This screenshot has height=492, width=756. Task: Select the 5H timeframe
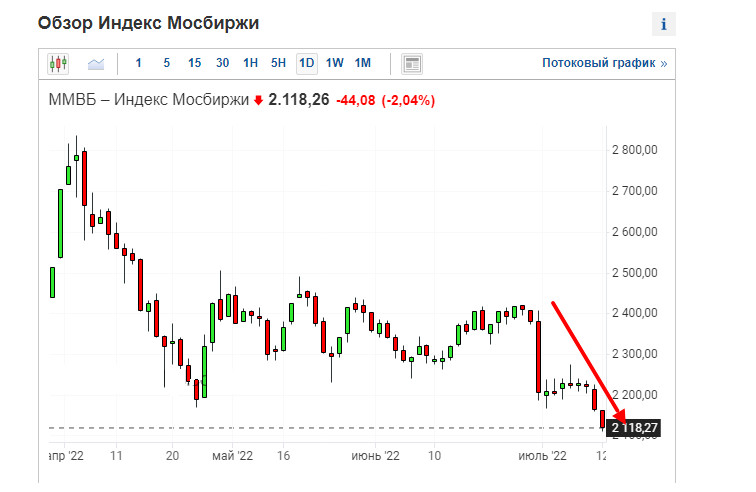tap(278, 63)
